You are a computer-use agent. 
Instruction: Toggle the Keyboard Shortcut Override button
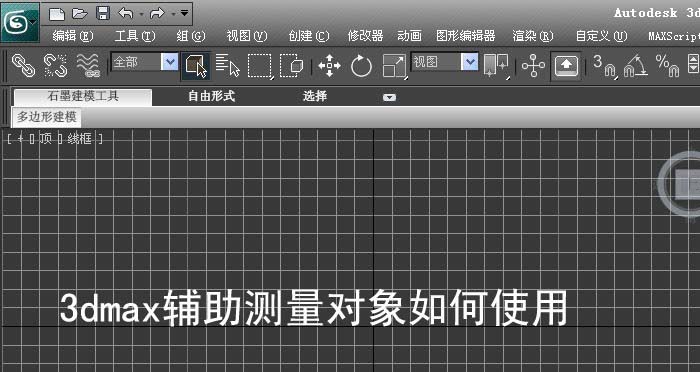[566, 66]
